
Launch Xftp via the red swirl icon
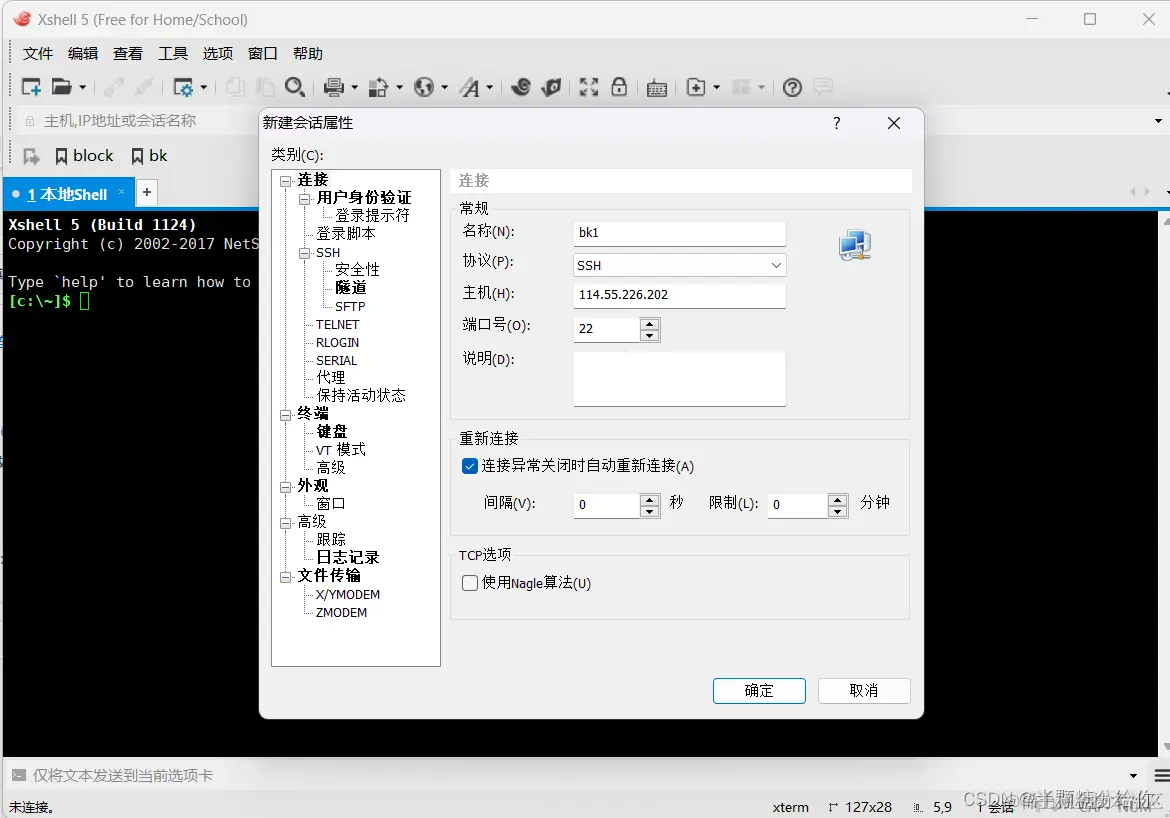click(521, 87)
